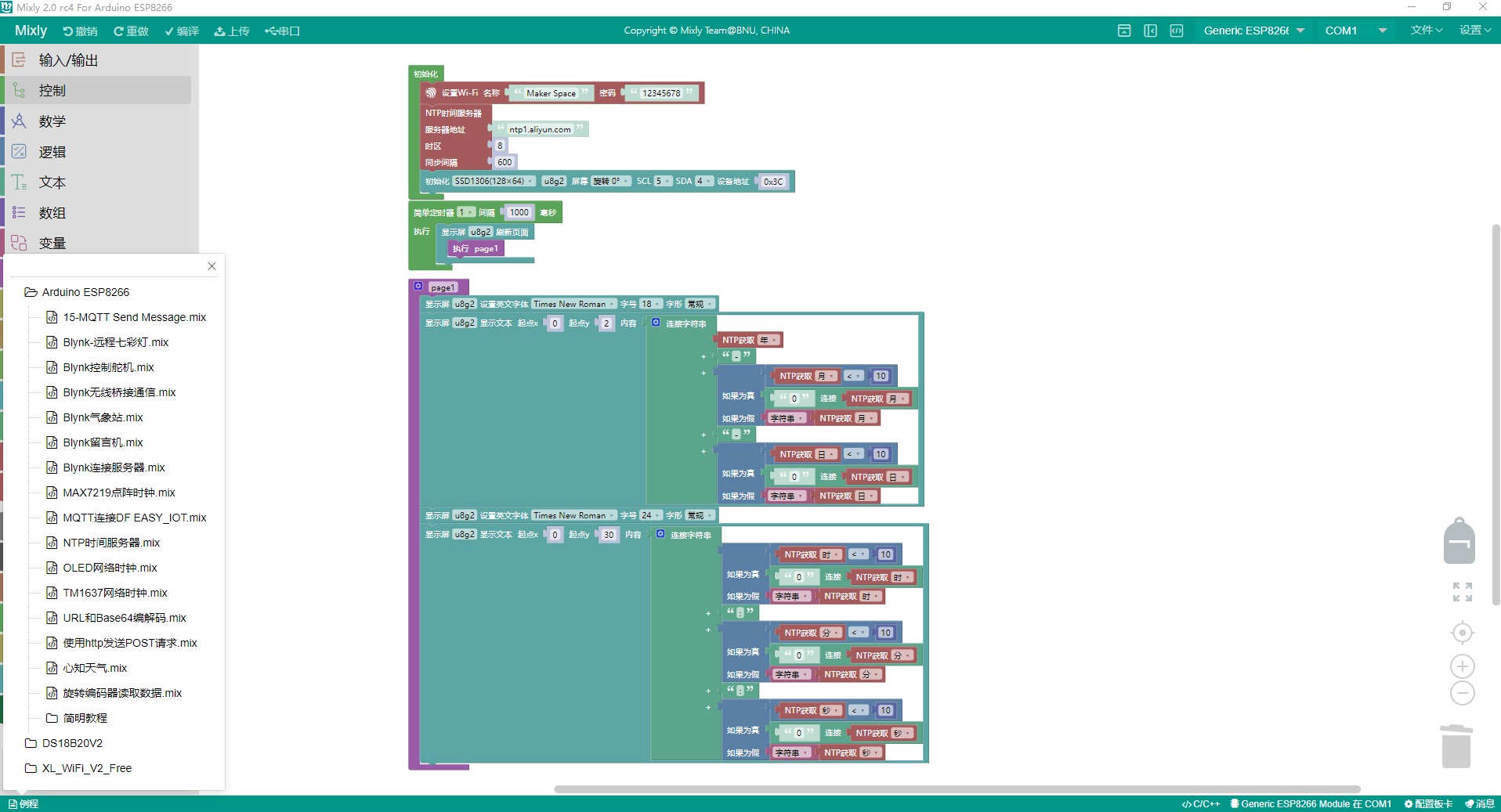Open the 串口 serial monitor
Screen dimensions: 1501x812
click(283, 31)
